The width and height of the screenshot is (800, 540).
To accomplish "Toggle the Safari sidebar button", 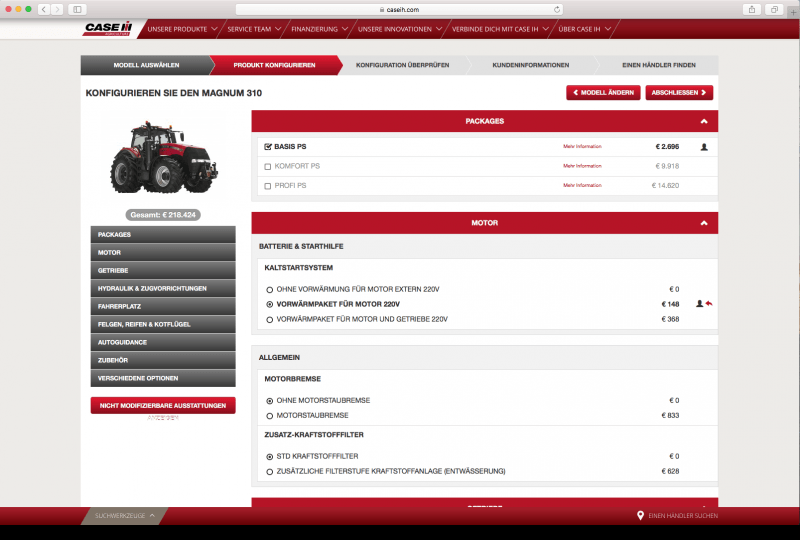I will (x=77, y=9).
